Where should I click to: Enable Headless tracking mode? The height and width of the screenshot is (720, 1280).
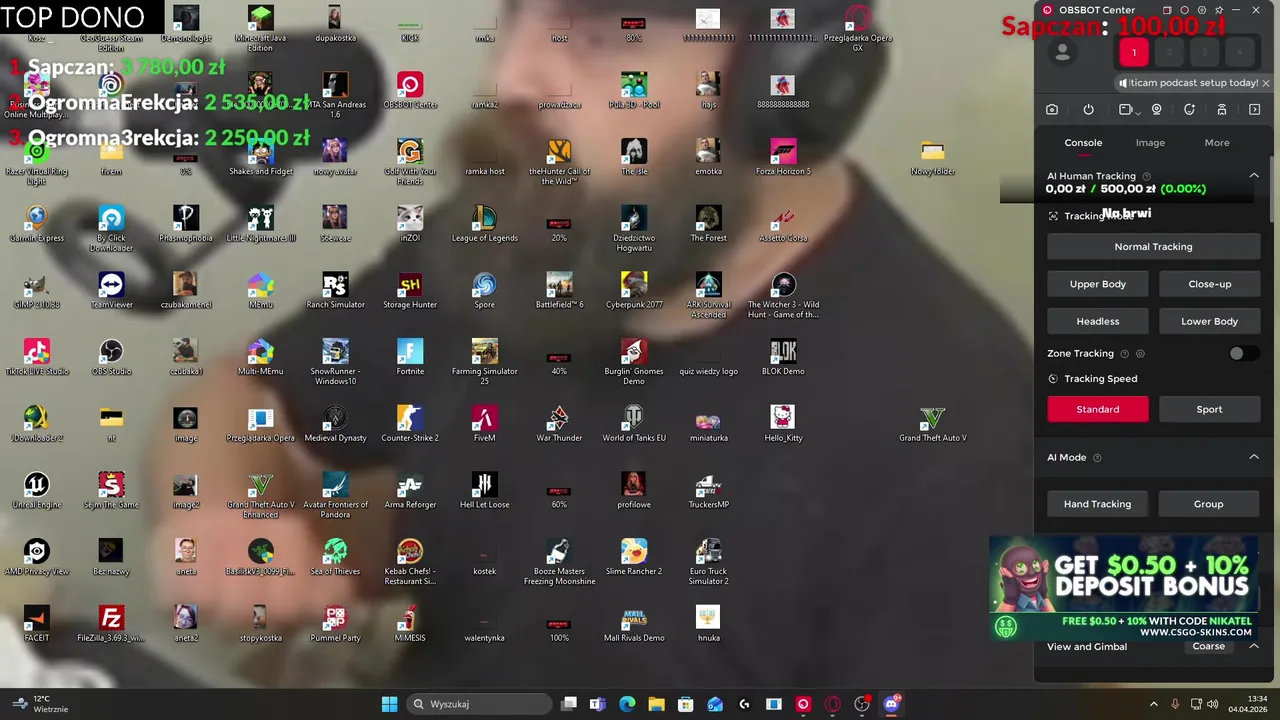(x=1098, y=321)
